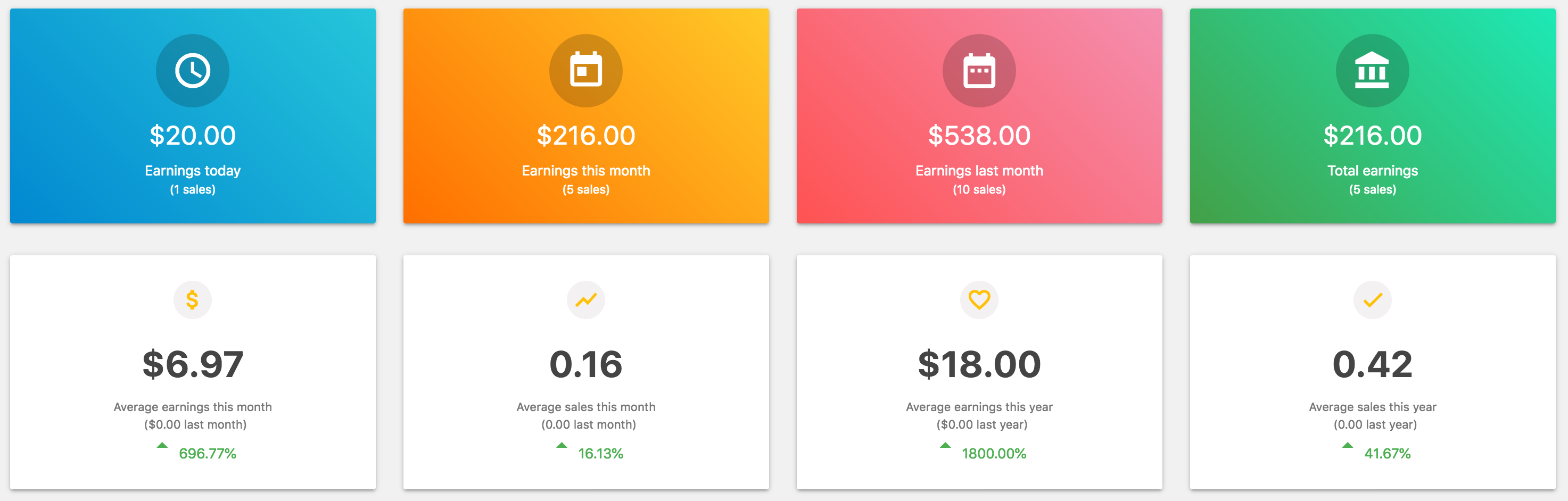Click the calendar icon on Earnings this month card
This screenshot has height=501, width=1568.
pos(585,70)
